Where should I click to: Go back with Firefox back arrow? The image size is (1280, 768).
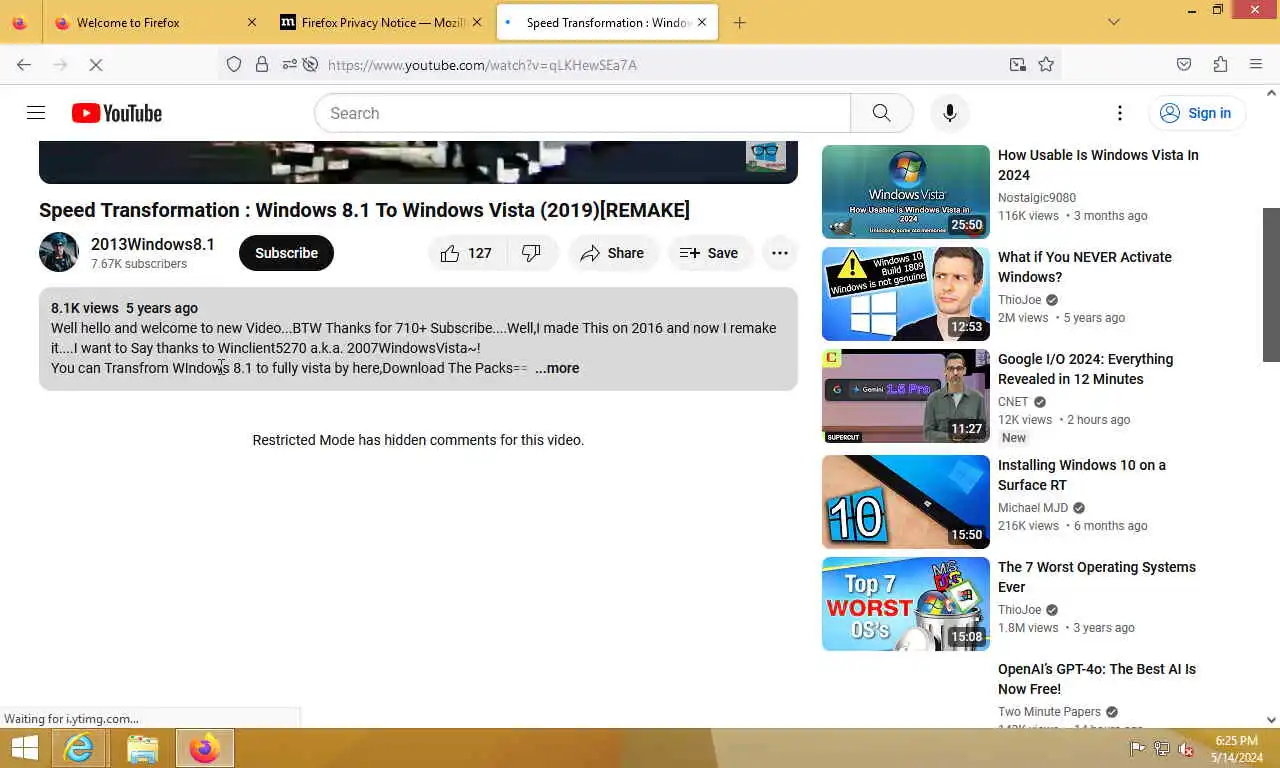24,64
